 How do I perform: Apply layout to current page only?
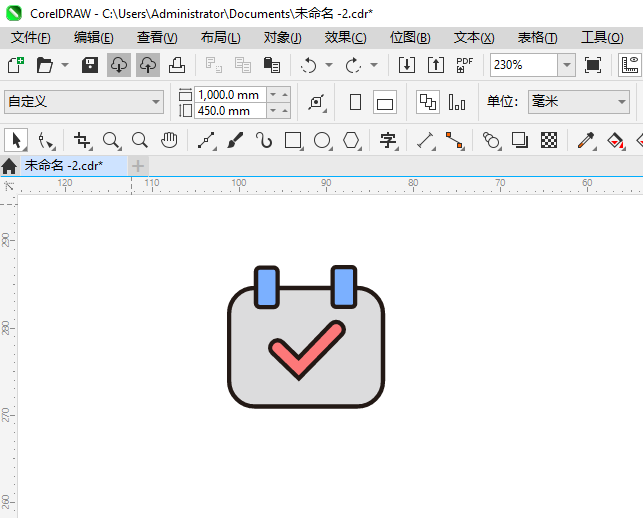(457, 102)
